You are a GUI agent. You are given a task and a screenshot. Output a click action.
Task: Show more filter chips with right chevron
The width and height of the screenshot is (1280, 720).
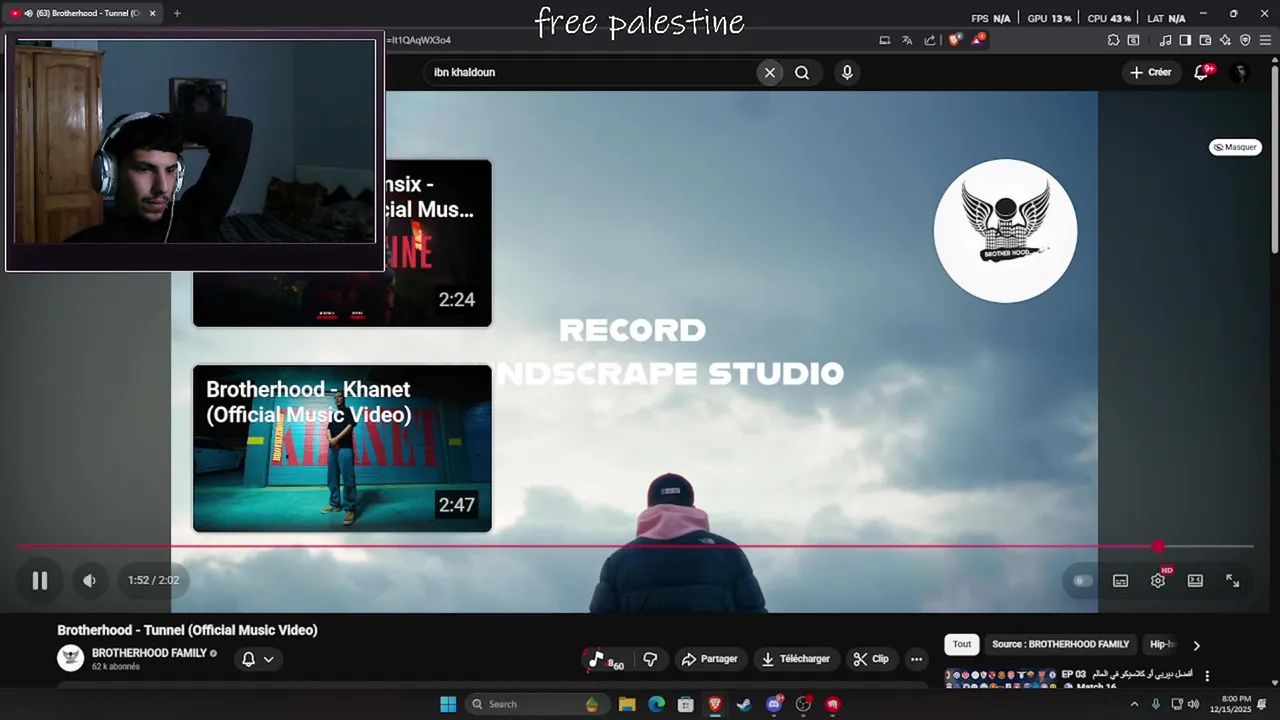(x=1196, y=646)
